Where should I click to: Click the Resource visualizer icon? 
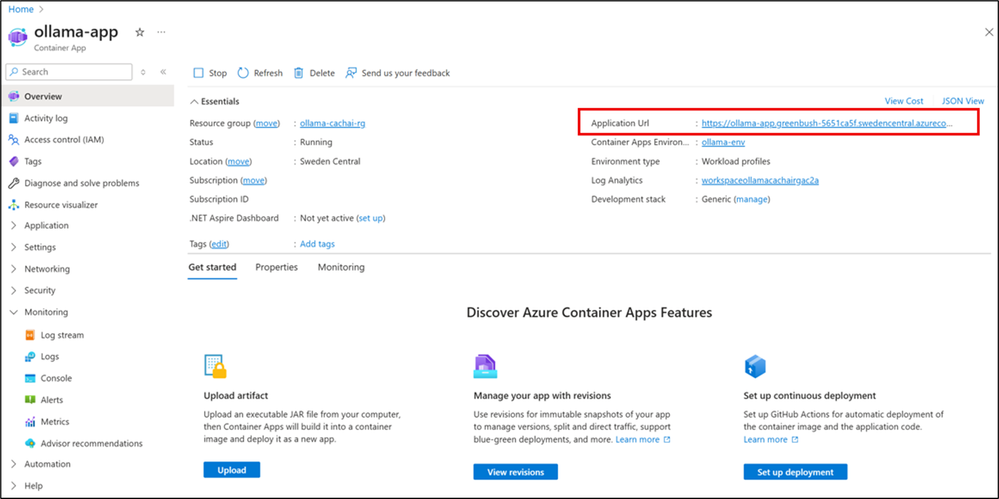pos(13,205)
